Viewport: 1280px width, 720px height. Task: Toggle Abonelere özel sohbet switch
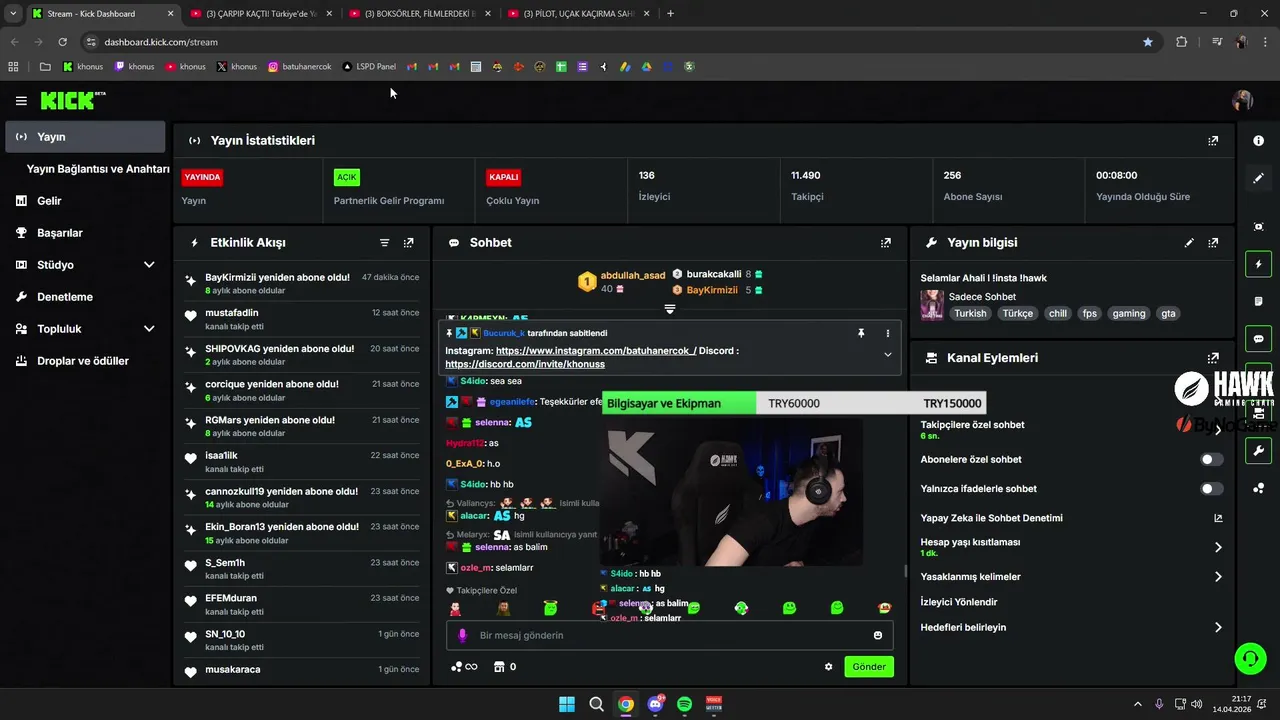click(1212, 460)
